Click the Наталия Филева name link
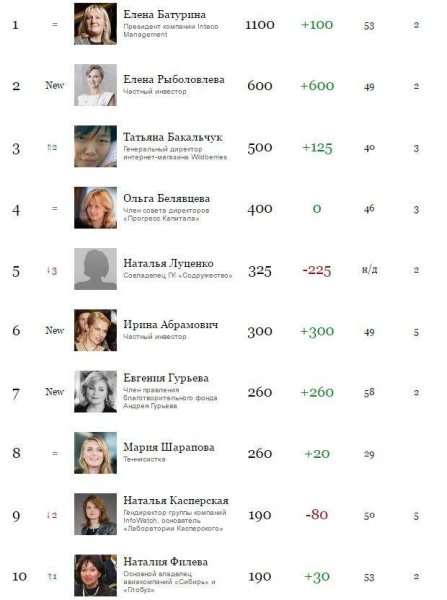447x600 pixels. point(165,562)
